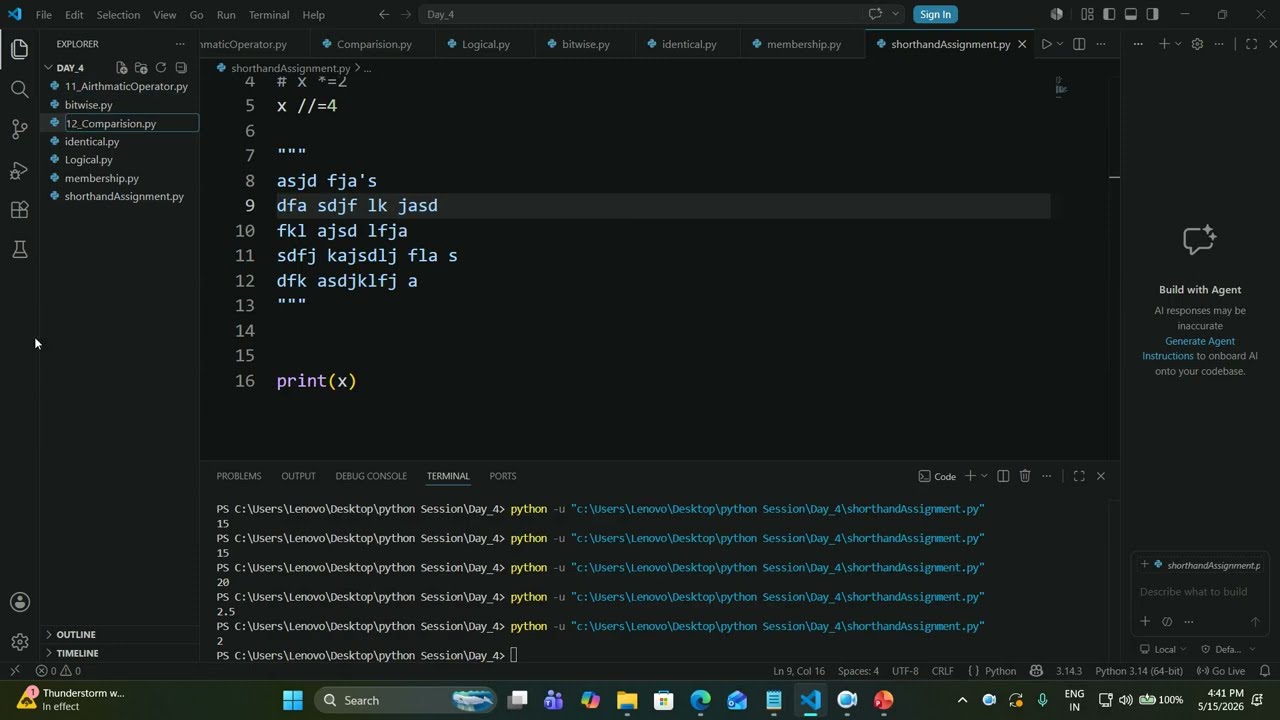
Task: Select Python 3.14 (64-bit) interpreter
Action: pyautogui.click(x=1139, y=671)
